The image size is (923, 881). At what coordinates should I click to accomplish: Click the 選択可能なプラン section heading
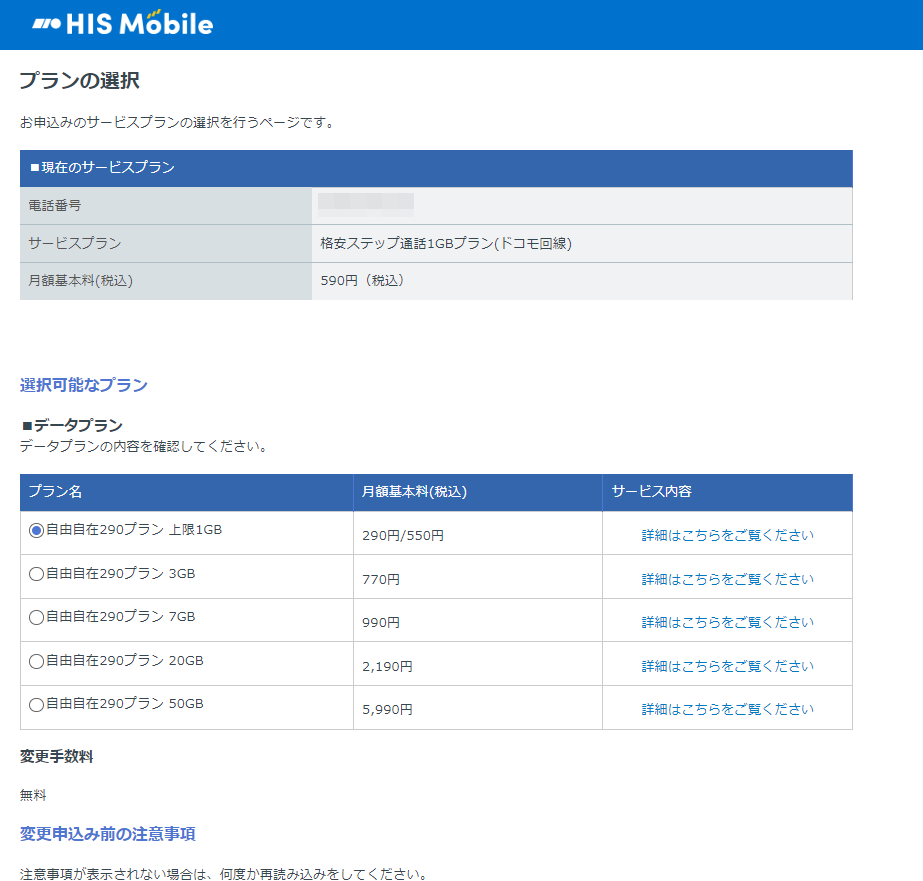(x=84, y=385)
